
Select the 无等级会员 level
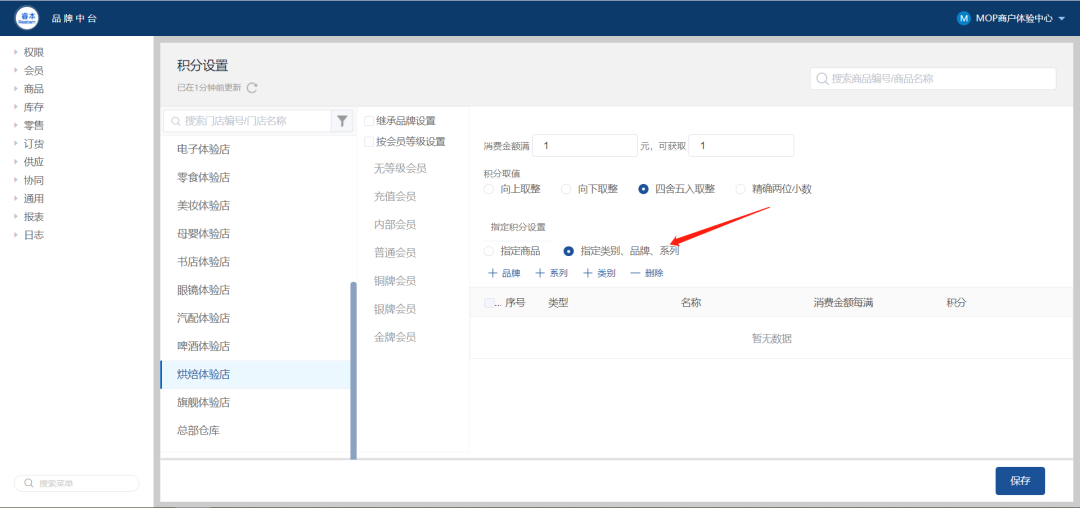coord(400,168)
